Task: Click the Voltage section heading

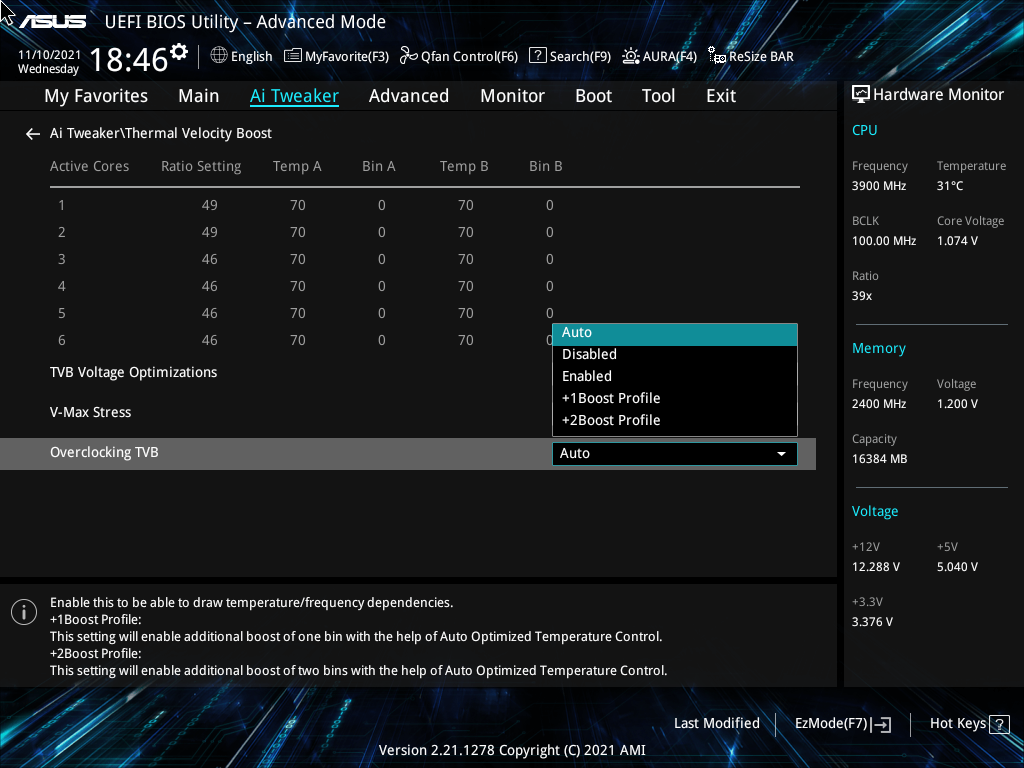Action: [875, 512]
